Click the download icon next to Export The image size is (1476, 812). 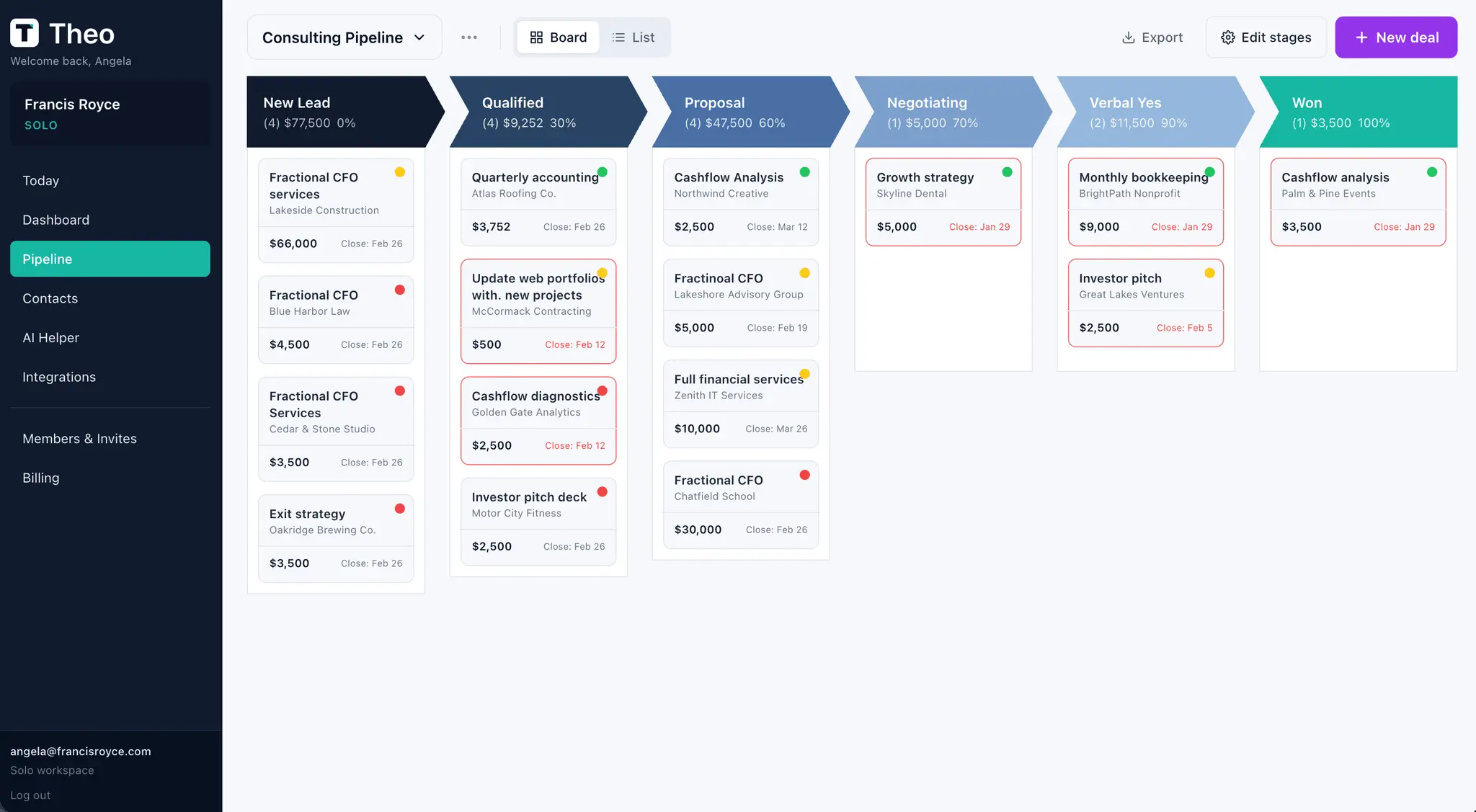pos(1129,37)
